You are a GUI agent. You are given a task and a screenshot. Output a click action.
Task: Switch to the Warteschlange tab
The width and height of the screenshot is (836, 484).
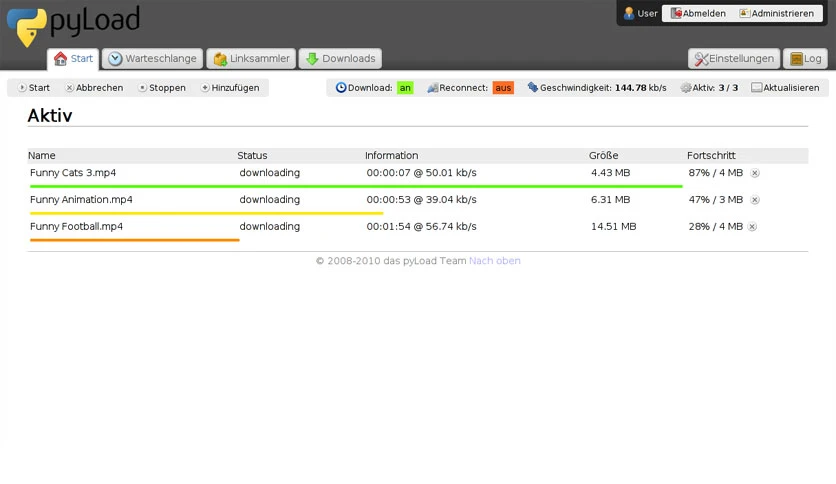coord(152,59)
